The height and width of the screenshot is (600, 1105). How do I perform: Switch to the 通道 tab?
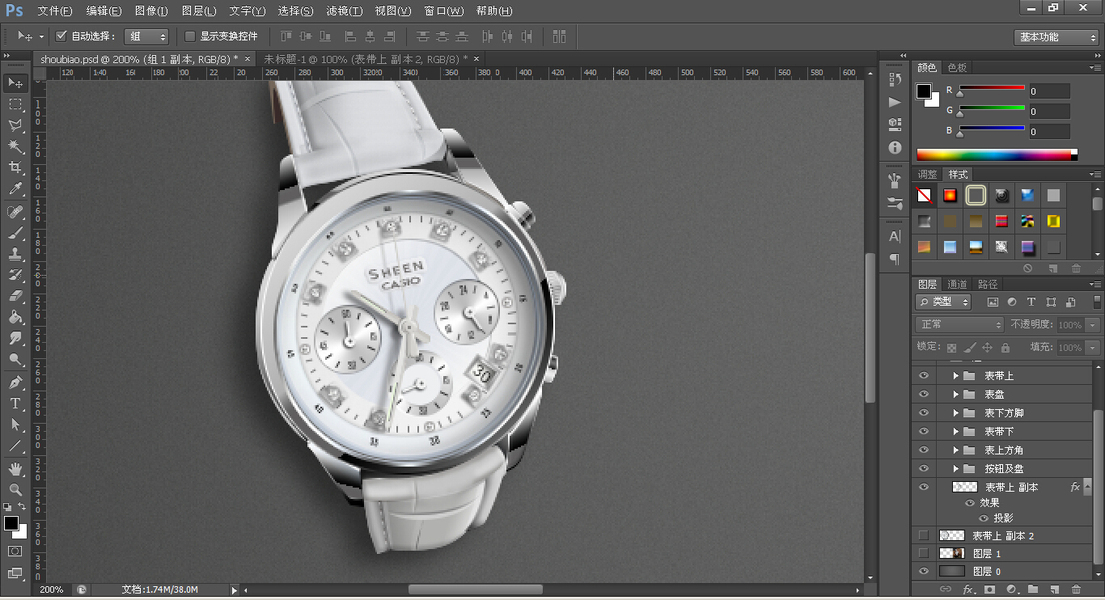click(x=957, y=284)
